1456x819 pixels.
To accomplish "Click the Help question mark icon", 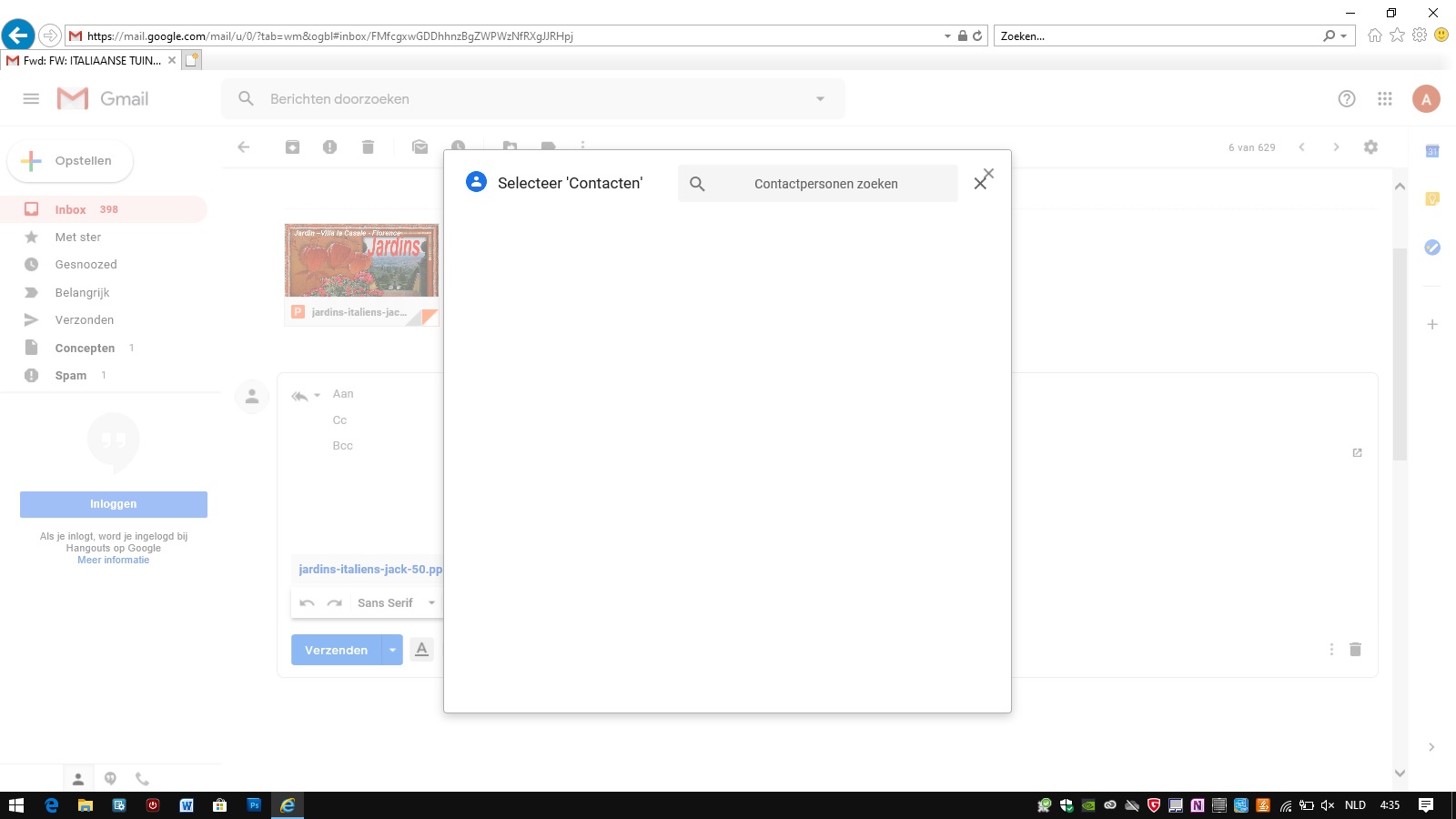I will [x=1347, y=99].
